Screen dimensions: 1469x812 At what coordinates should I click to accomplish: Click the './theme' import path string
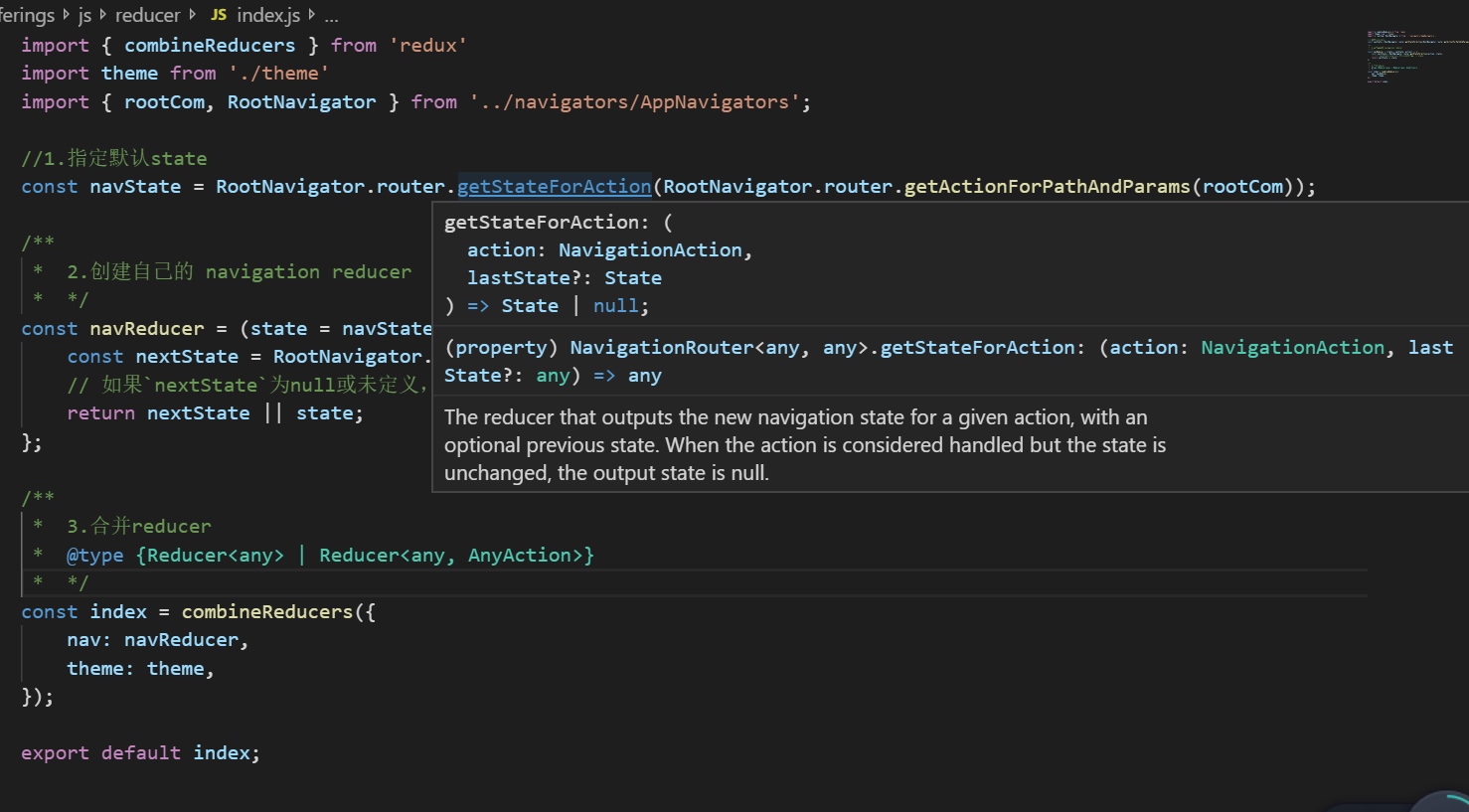[278, 74]
